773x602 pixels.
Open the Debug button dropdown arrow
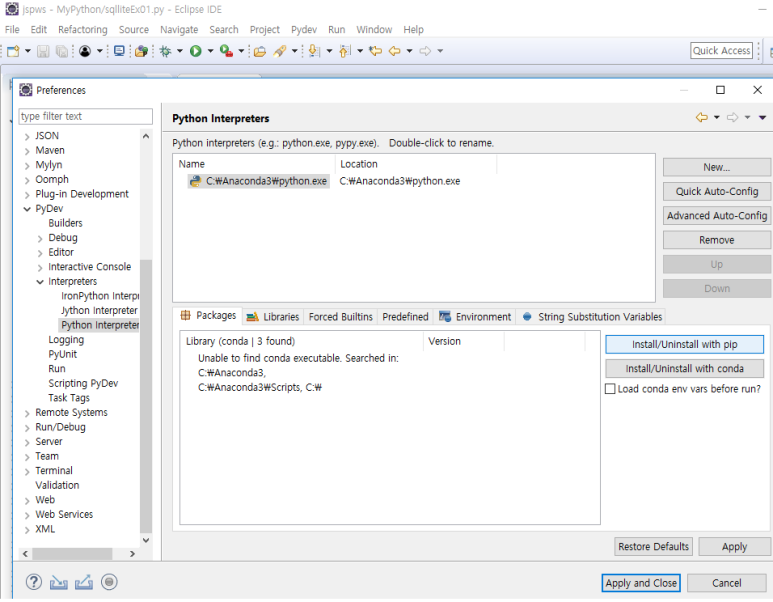click(179, 51)
